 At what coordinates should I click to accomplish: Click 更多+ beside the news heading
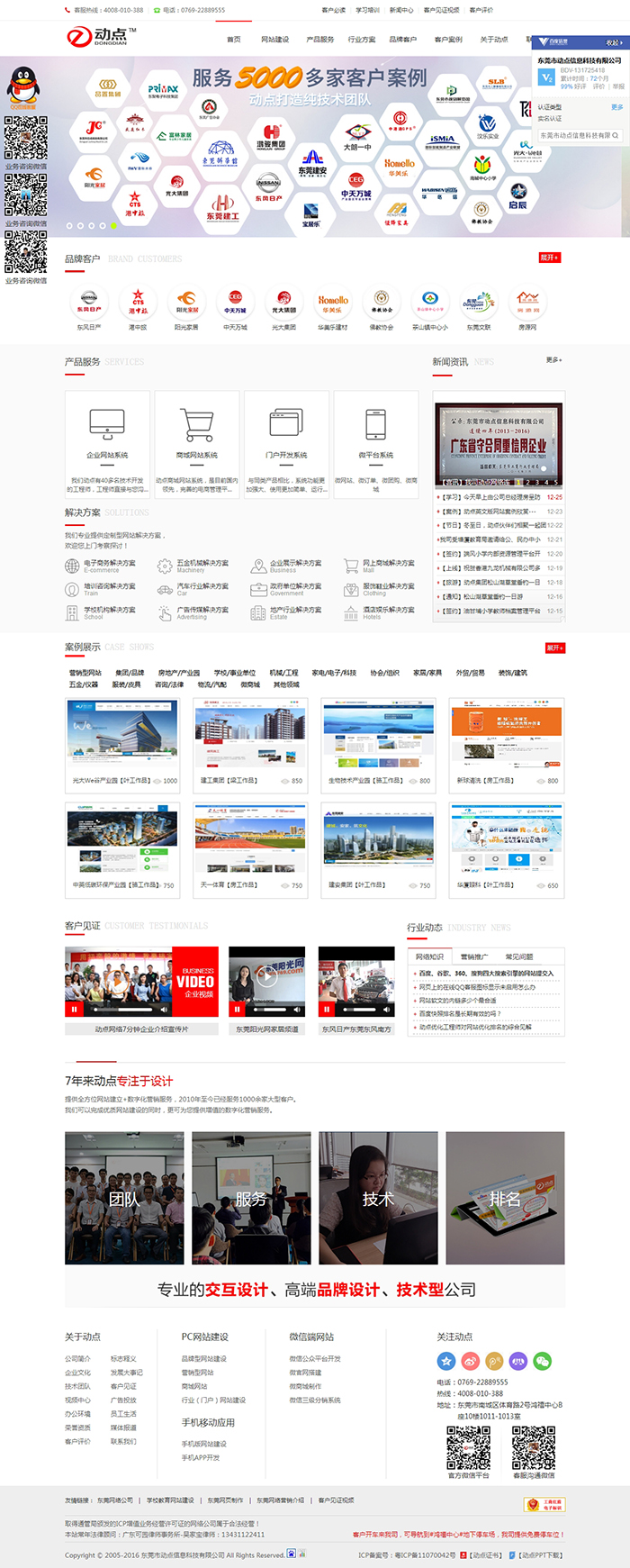pos(553,359)
